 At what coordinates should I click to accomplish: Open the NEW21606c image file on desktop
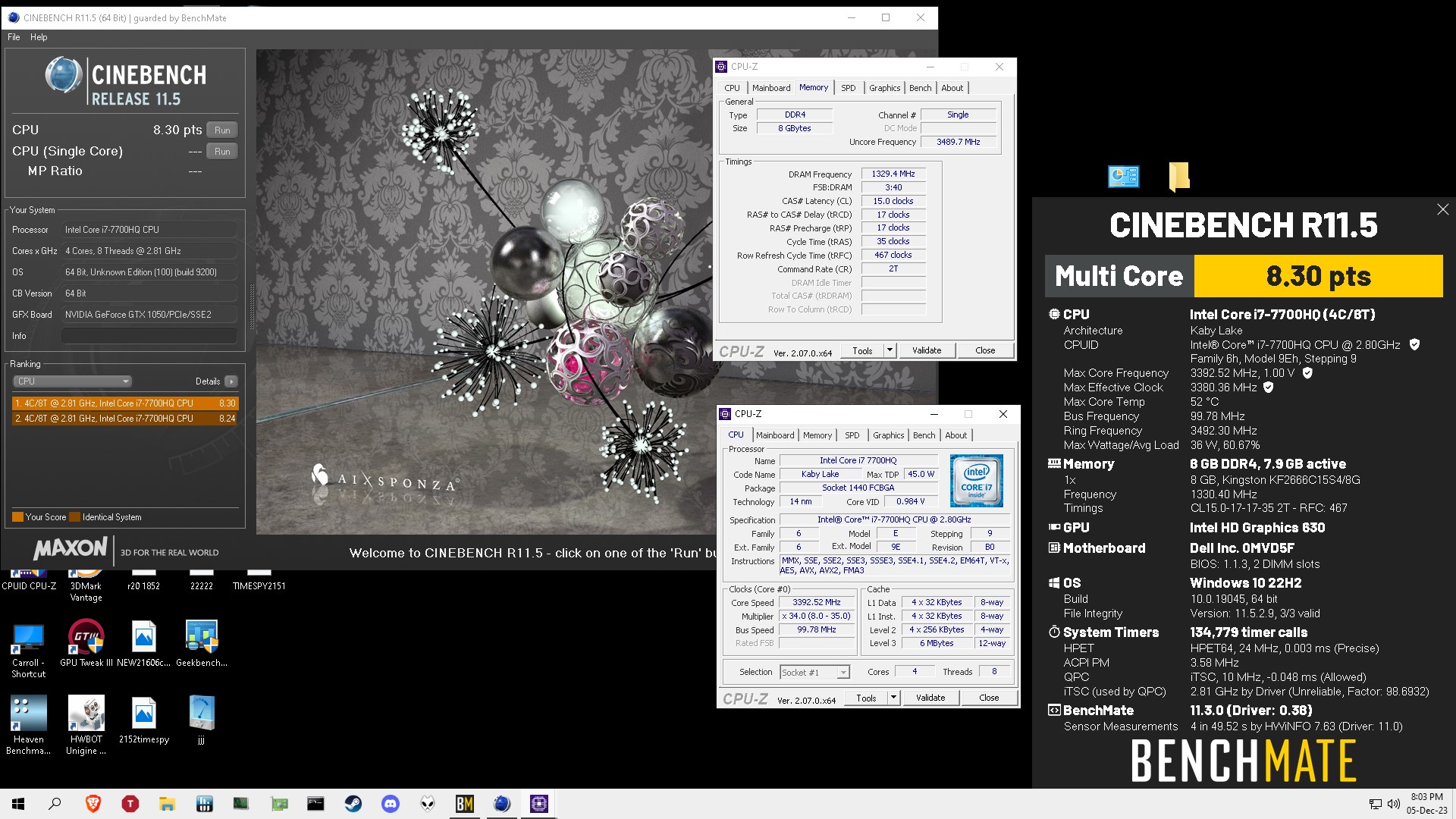pos(143,645)
